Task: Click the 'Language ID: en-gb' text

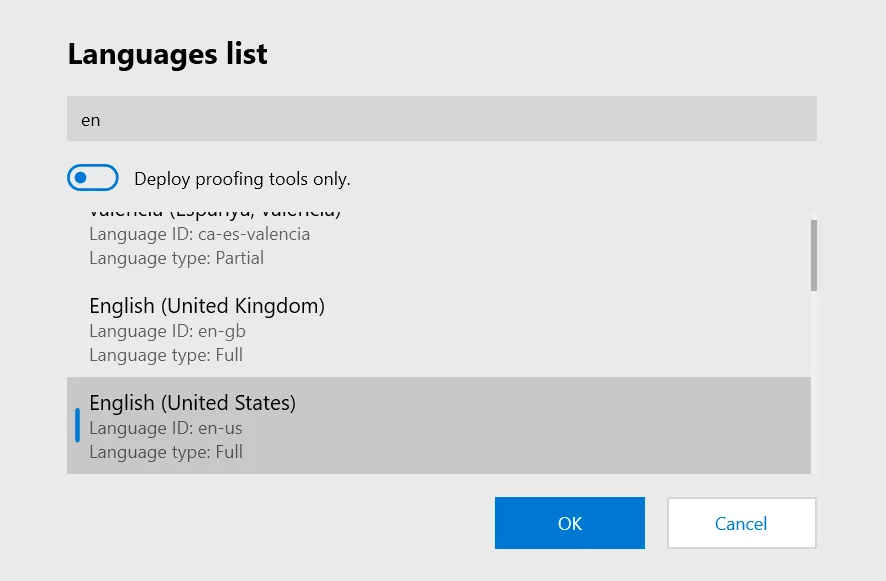Action: 167,331
